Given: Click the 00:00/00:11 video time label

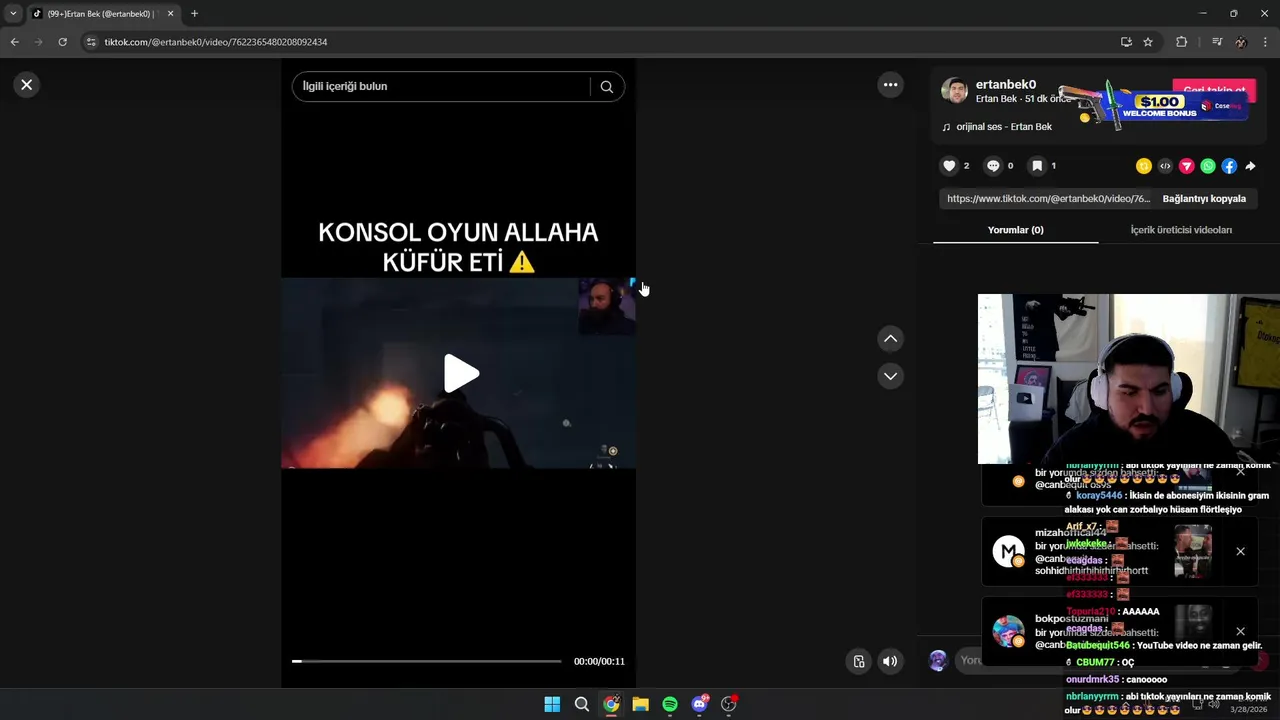Looking at the screenshot, I should [x=599, y=661].
